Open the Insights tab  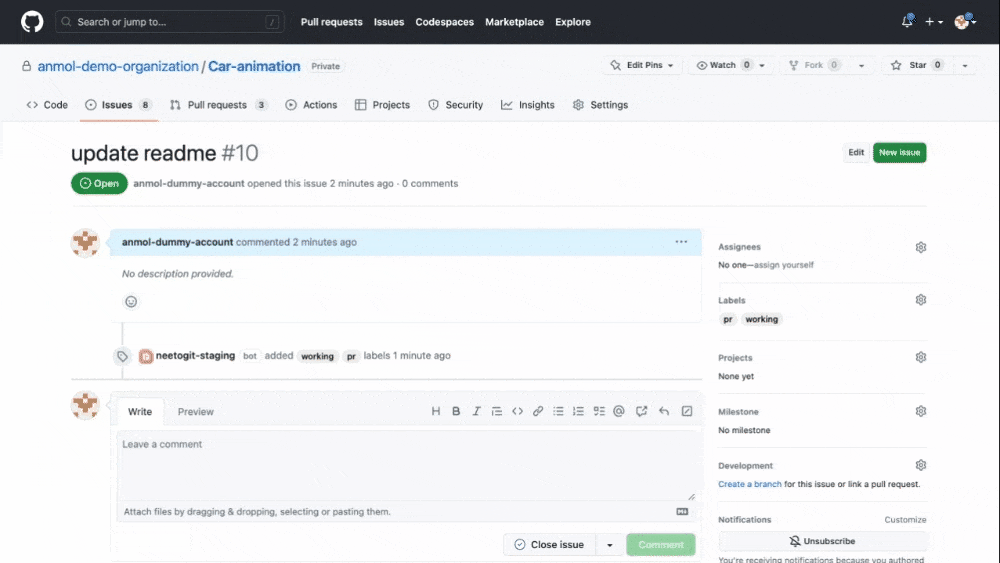click(x=527, y=105)
